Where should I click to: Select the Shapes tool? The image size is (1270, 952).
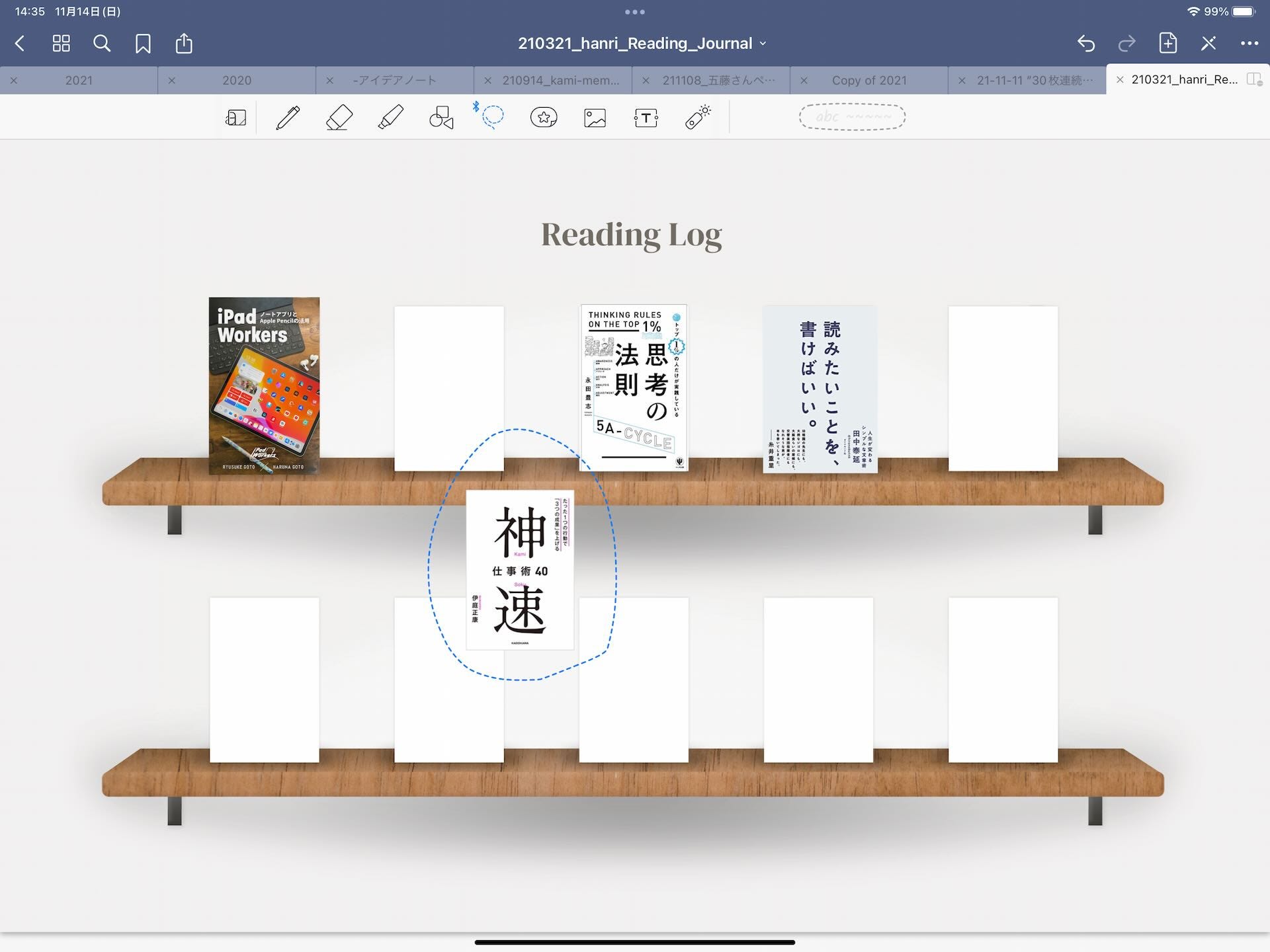pos(441,118)
